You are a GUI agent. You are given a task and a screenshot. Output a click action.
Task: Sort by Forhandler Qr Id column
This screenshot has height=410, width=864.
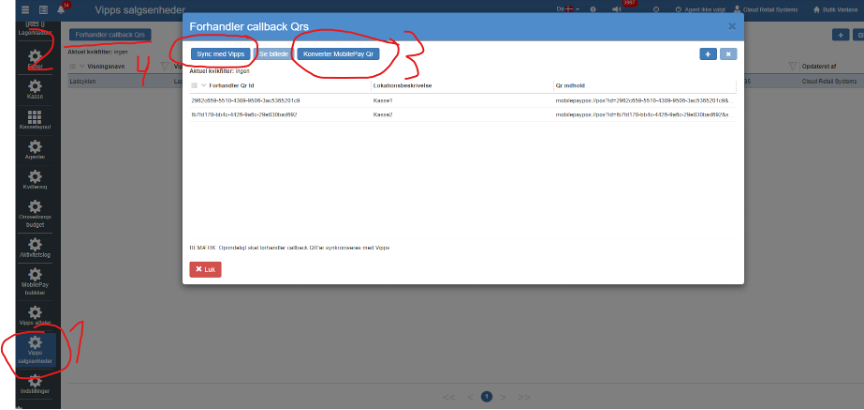tap(231, 85)
